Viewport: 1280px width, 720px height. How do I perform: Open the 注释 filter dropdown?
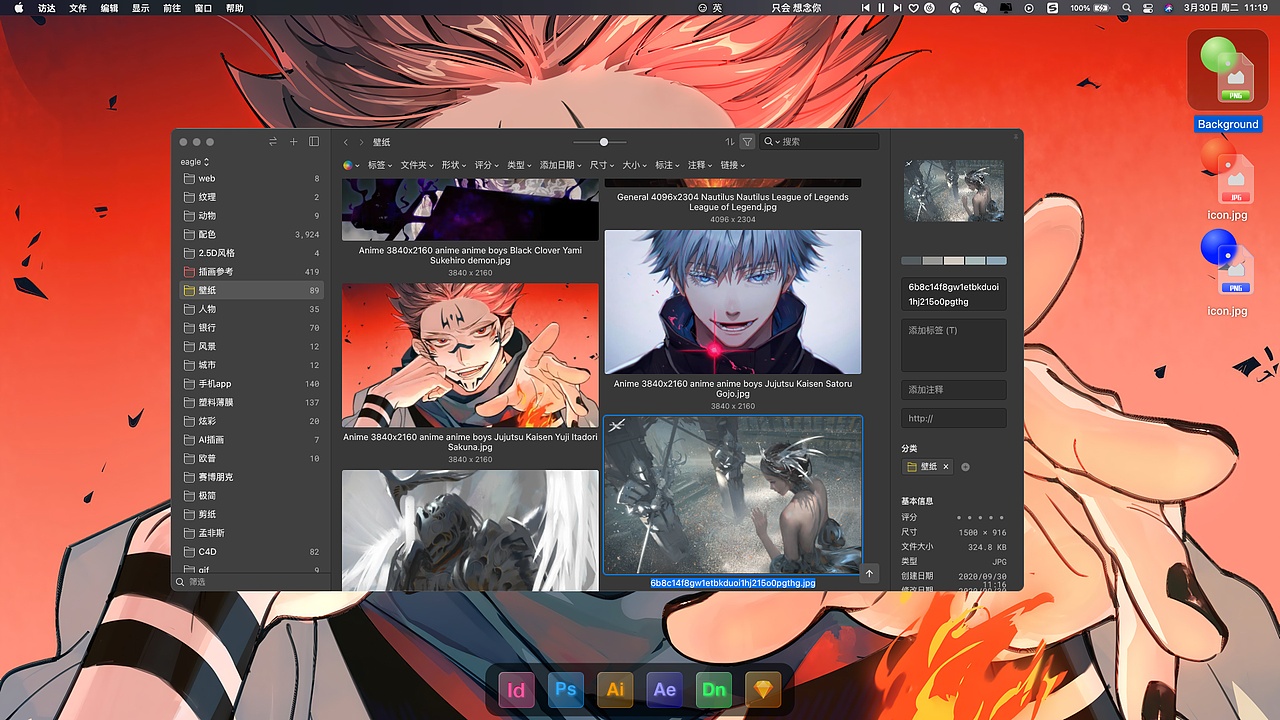coord(701,165)
